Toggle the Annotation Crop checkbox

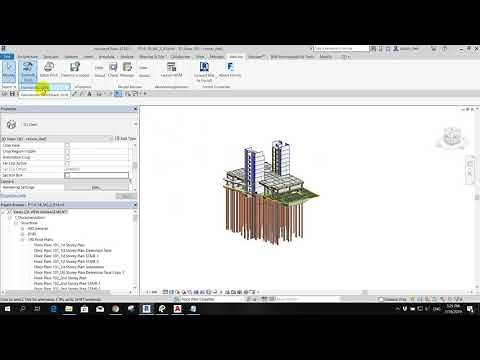(x=67, y=157)
